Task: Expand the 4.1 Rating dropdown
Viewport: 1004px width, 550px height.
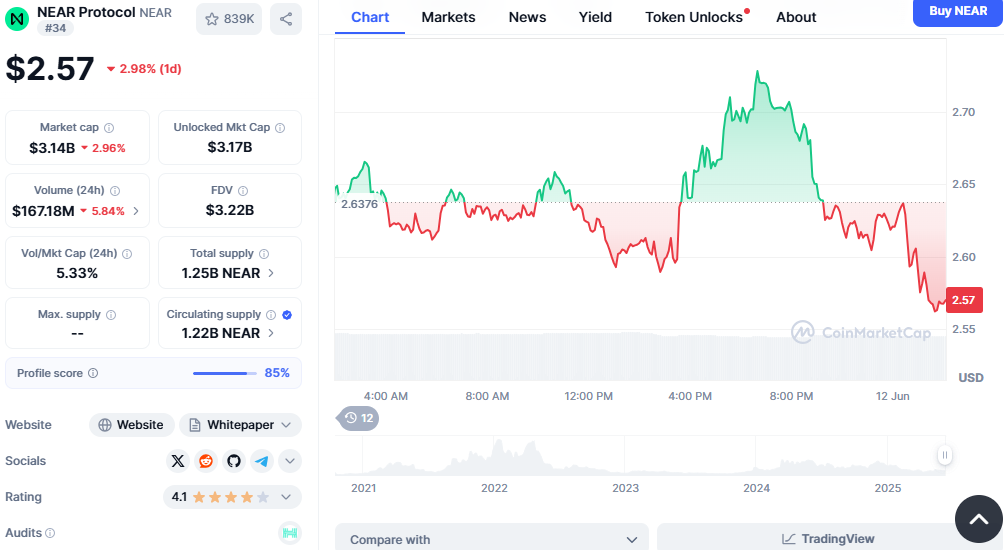Action: pyautogui.click(x=232, y=497)
